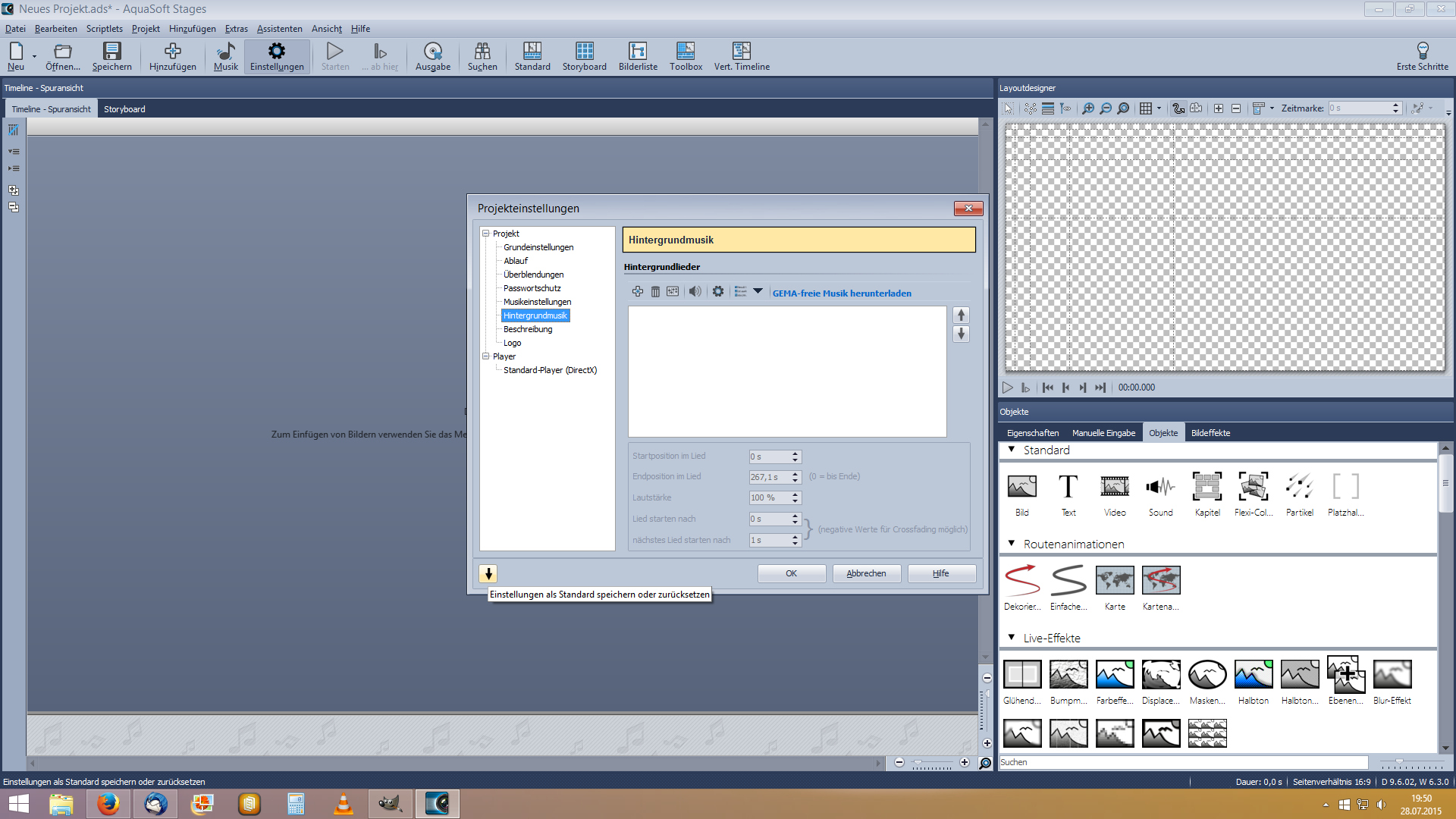Open the Assistenten menu

279,29
